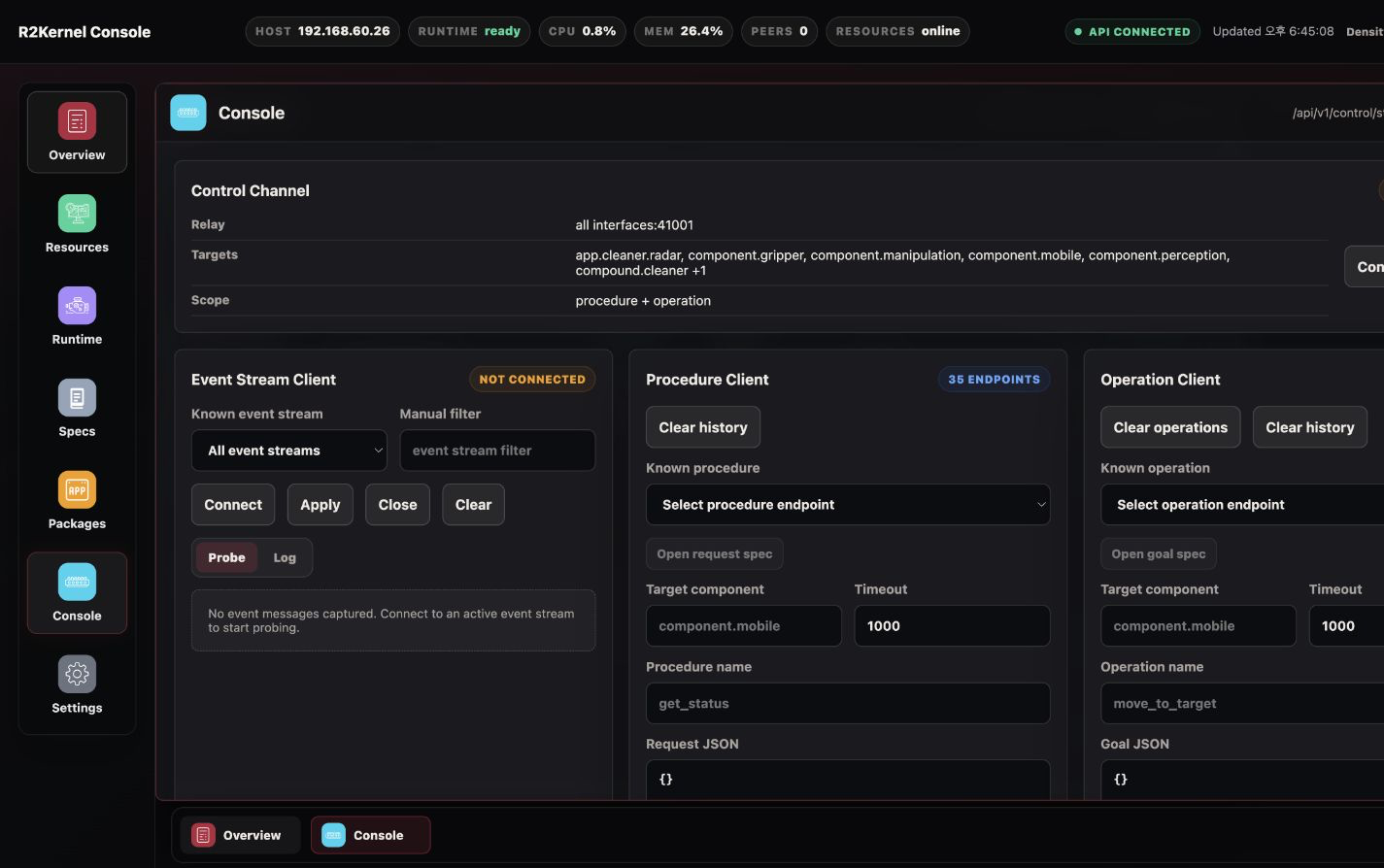
Task: Open the Settings gear icon
Action: click(77, 674)
